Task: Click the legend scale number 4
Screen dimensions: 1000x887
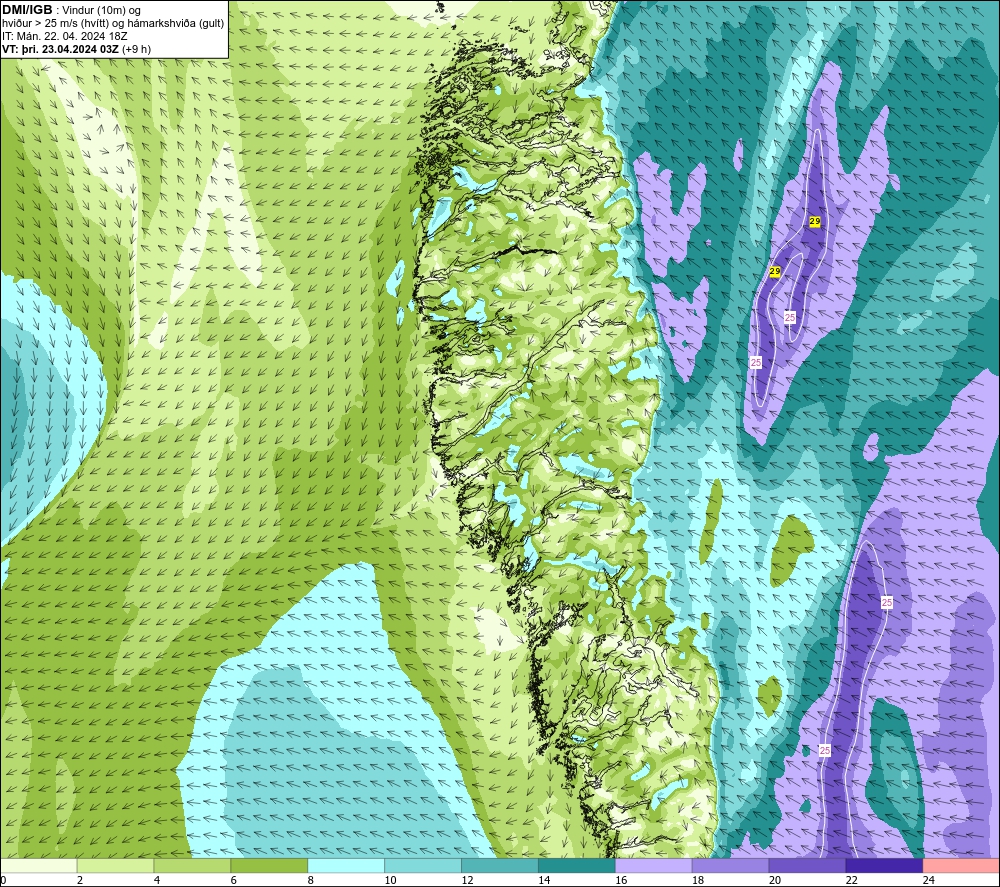Action: tap(157, 880)
